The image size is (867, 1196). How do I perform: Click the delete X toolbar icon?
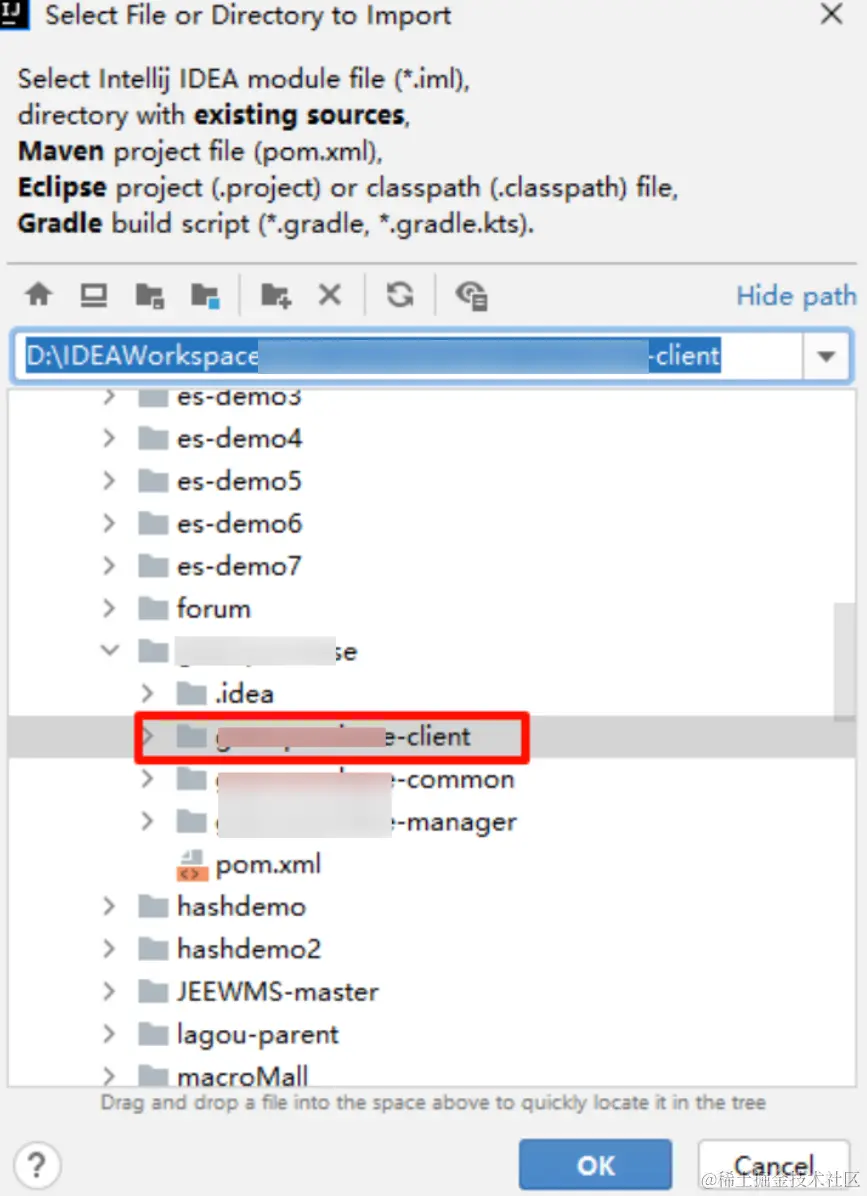pyautogui.click(x=329, y=294)
